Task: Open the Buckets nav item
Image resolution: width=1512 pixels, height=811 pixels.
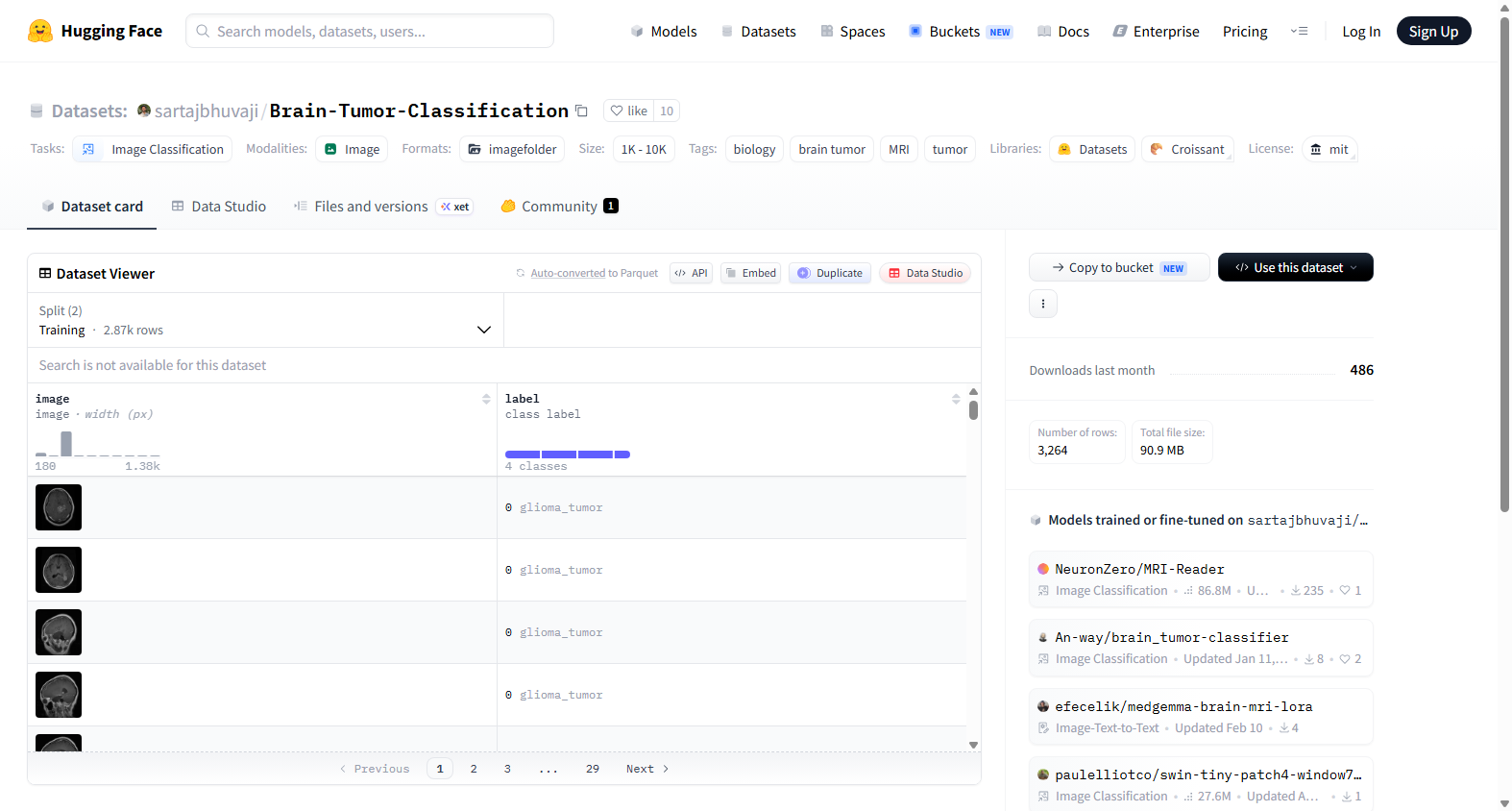Action: pyautogui.click(x=961, y=31)
